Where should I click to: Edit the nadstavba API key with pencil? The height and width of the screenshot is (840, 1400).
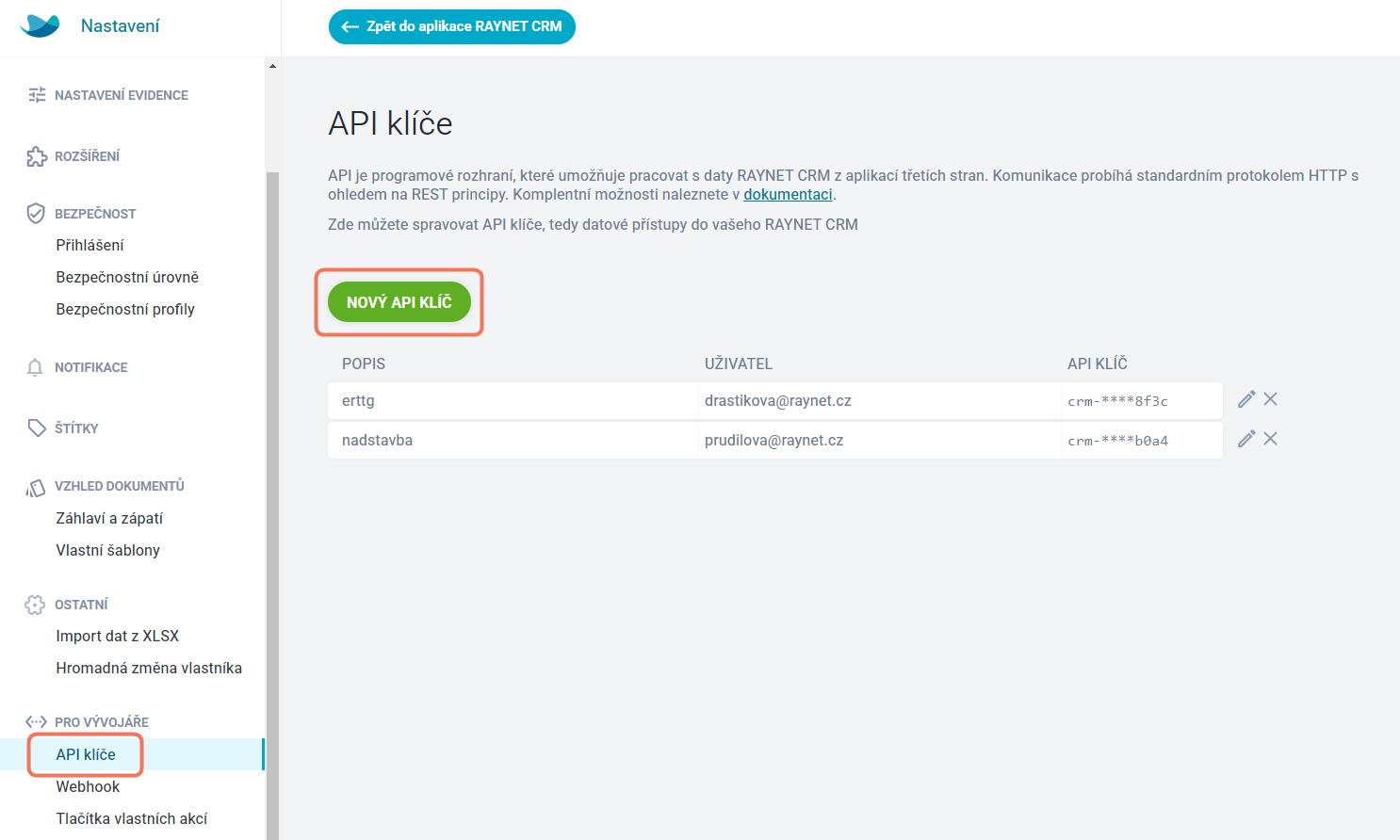click(1246, 439)
